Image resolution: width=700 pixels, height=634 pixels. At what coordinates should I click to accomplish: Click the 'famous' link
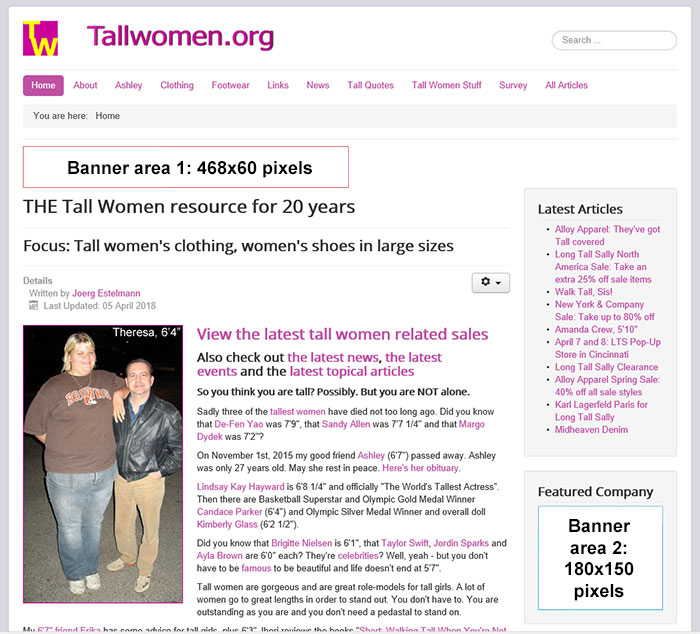[x=256, y=568]
